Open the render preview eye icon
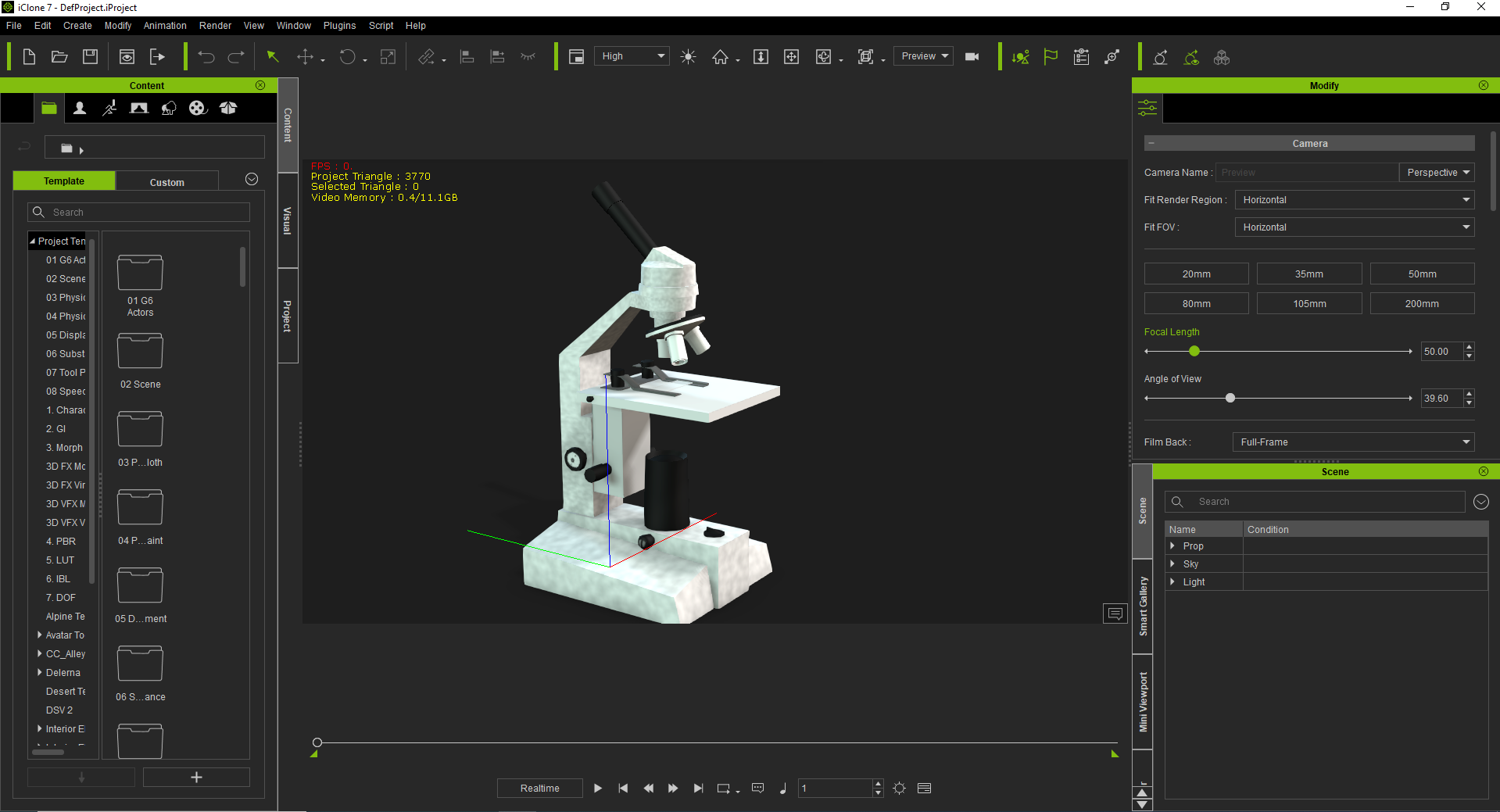Screen dimensions: 1500x812 [127, 56]
